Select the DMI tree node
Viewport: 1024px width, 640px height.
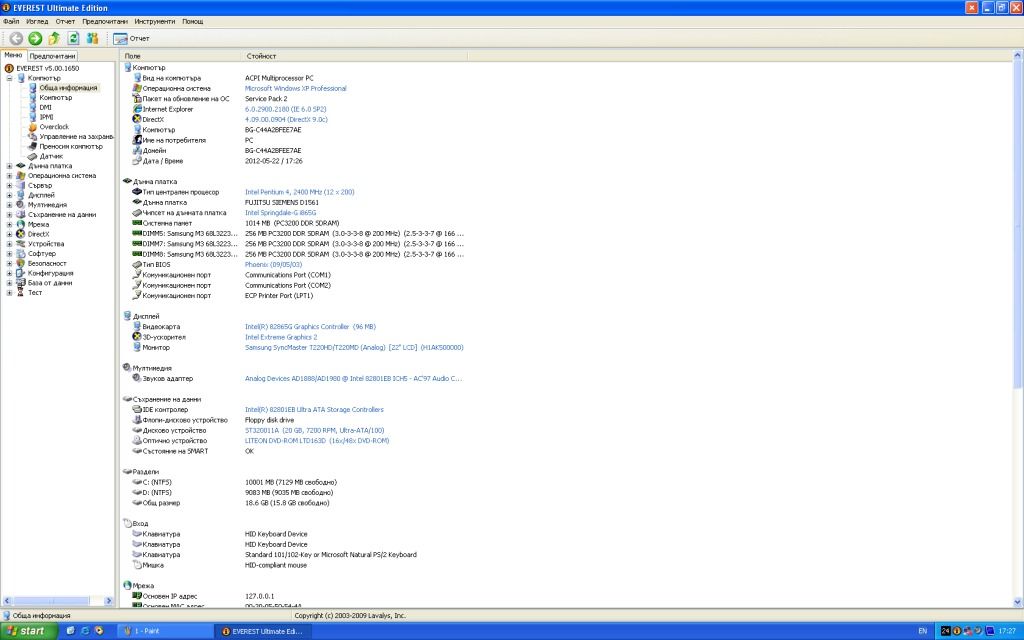coord(45,107)
